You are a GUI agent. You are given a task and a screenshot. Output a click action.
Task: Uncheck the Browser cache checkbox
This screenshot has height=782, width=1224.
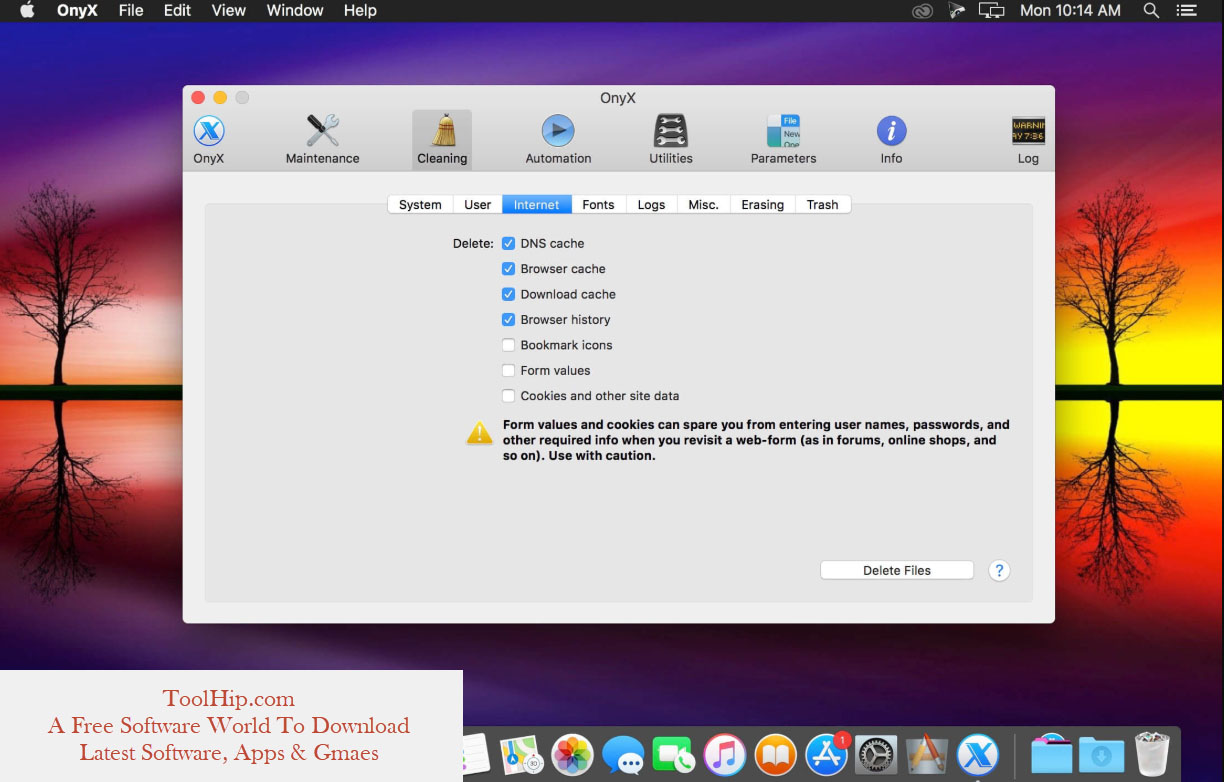click(509, 269)
